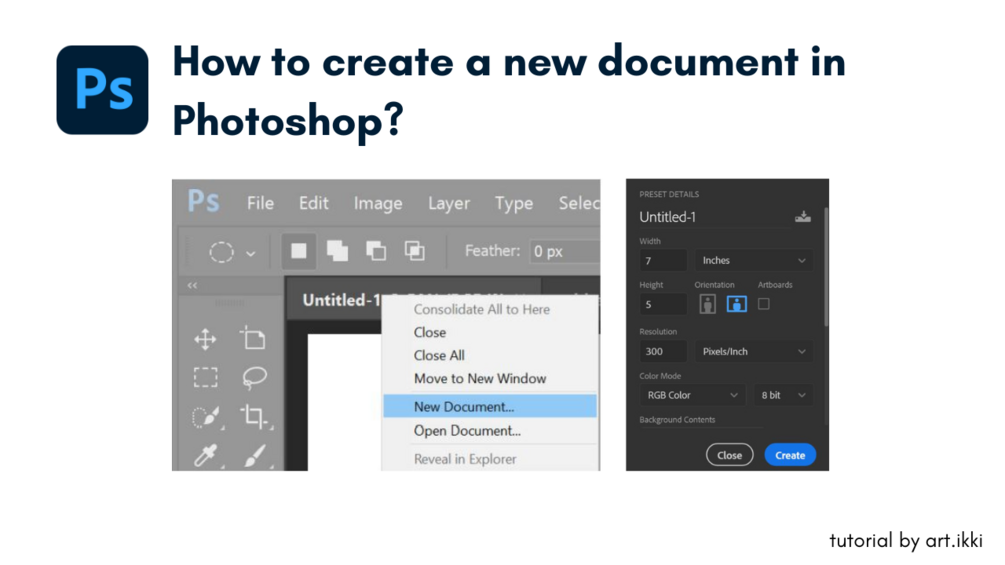Choose Subtract from Selection mode icon

pos(376,251)
